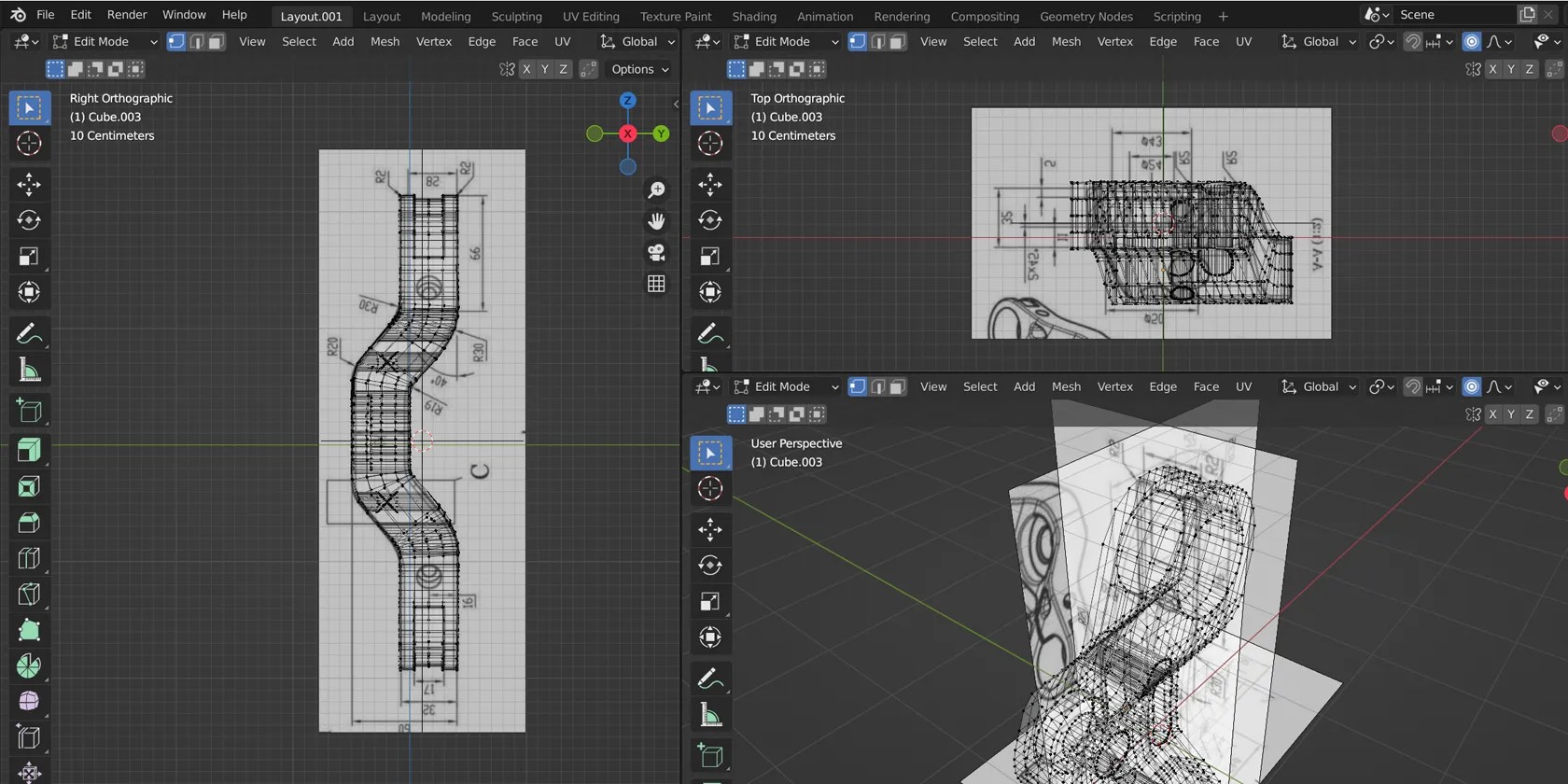Open the Options dropdown
This screenshot has width=1568, height=784.
640,69
